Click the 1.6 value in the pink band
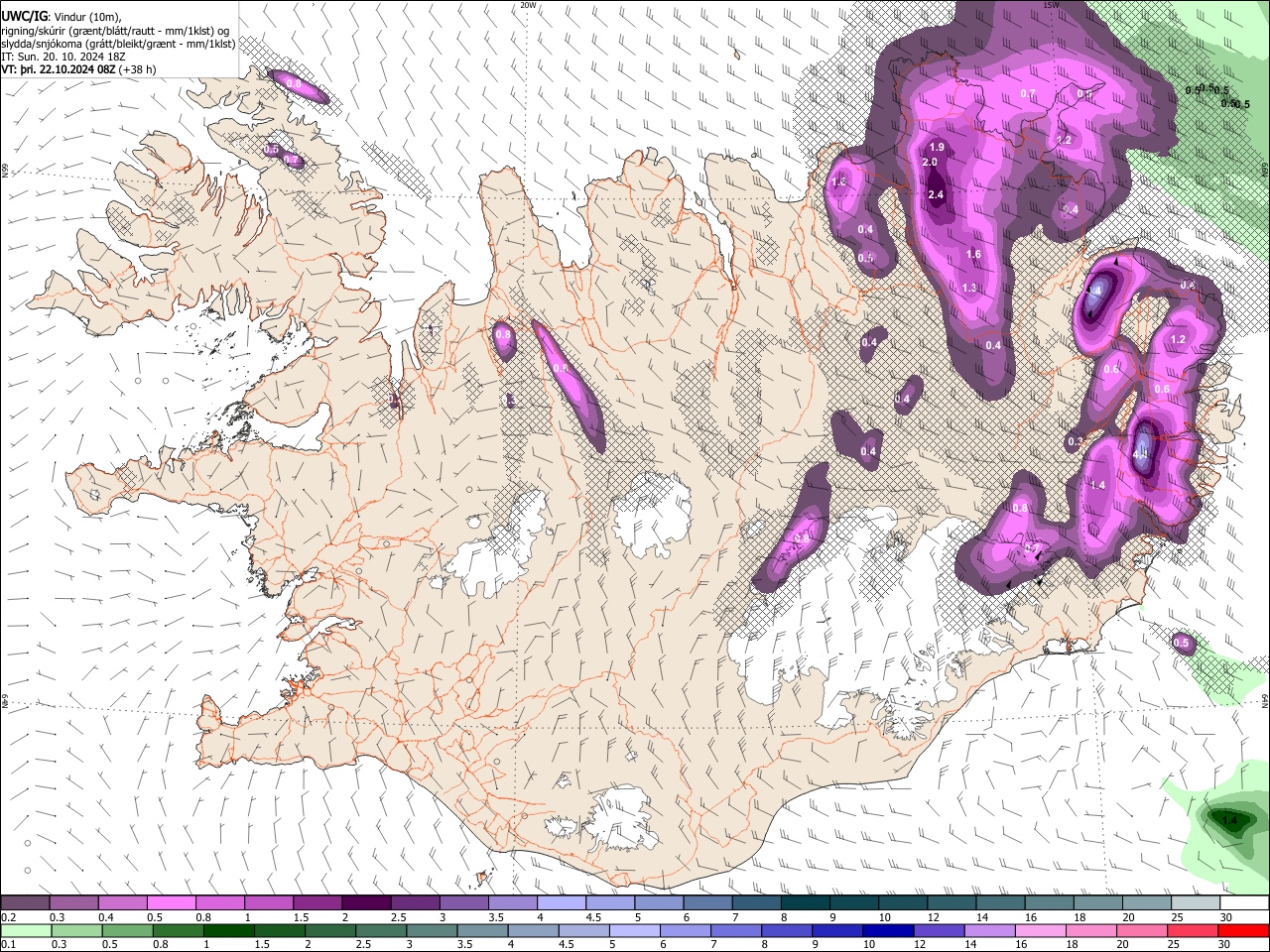 973,255
